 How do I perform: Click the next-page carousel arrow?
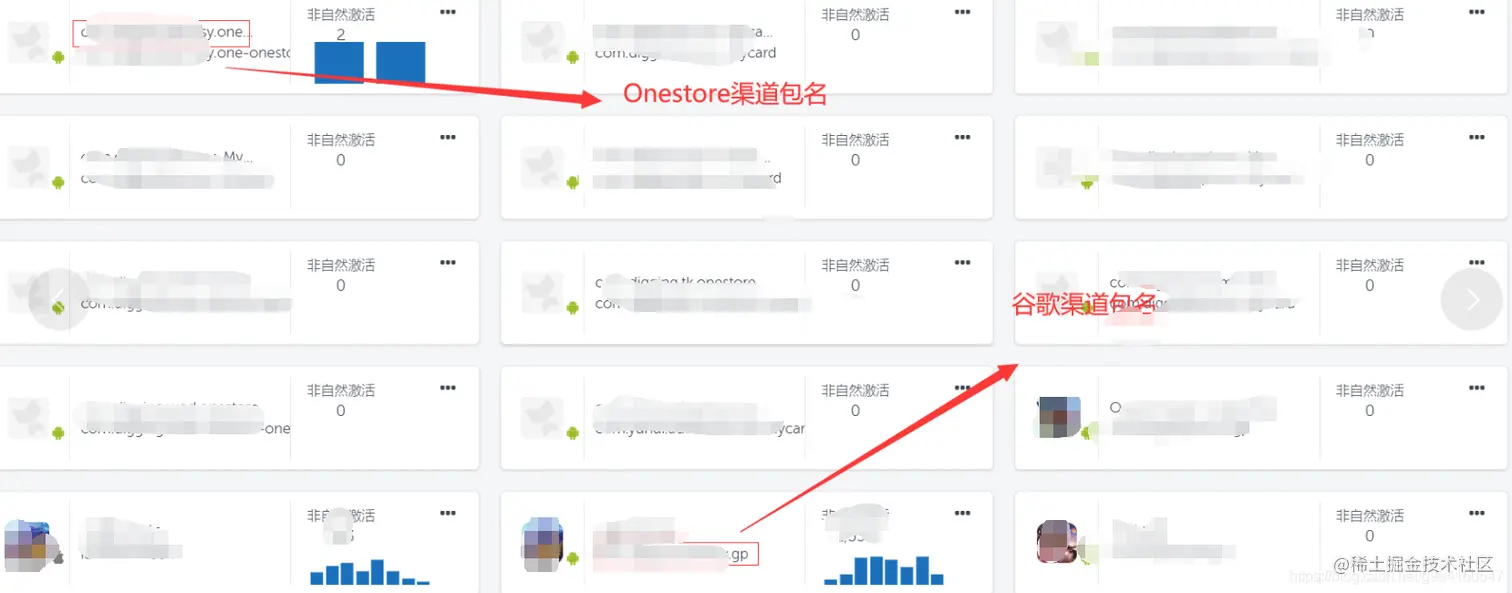pos(1471,299)
